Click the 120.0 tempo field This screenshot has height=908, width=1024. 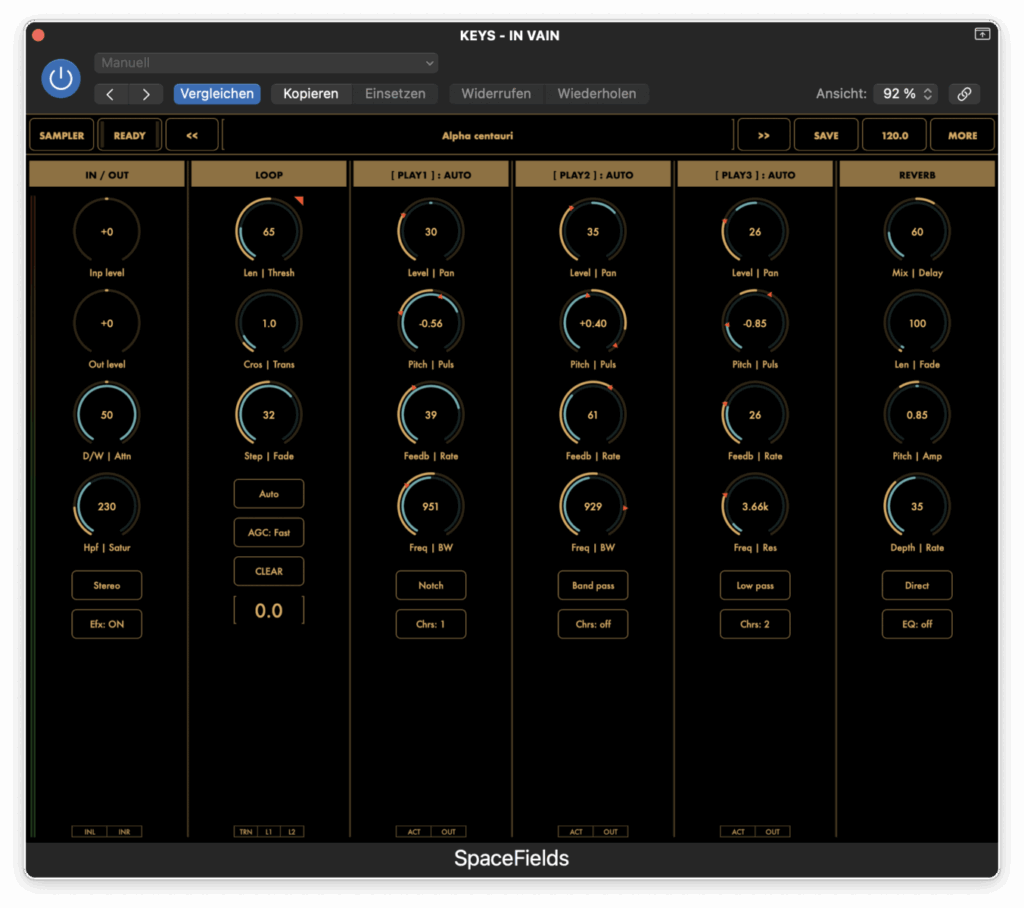point(894,135)
